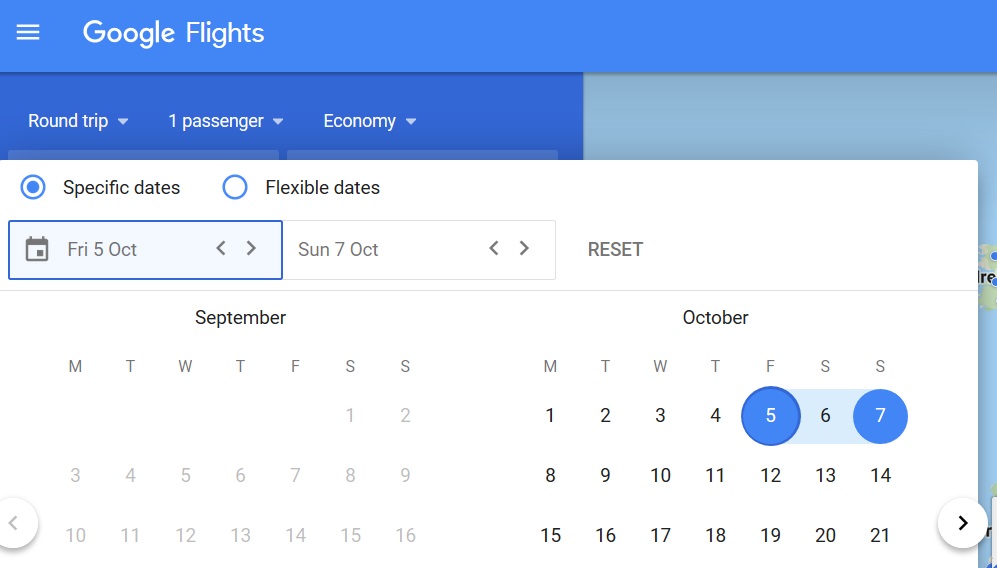Choose October 7 as return date
Screen dimensions: 997x568
point(880,416)
